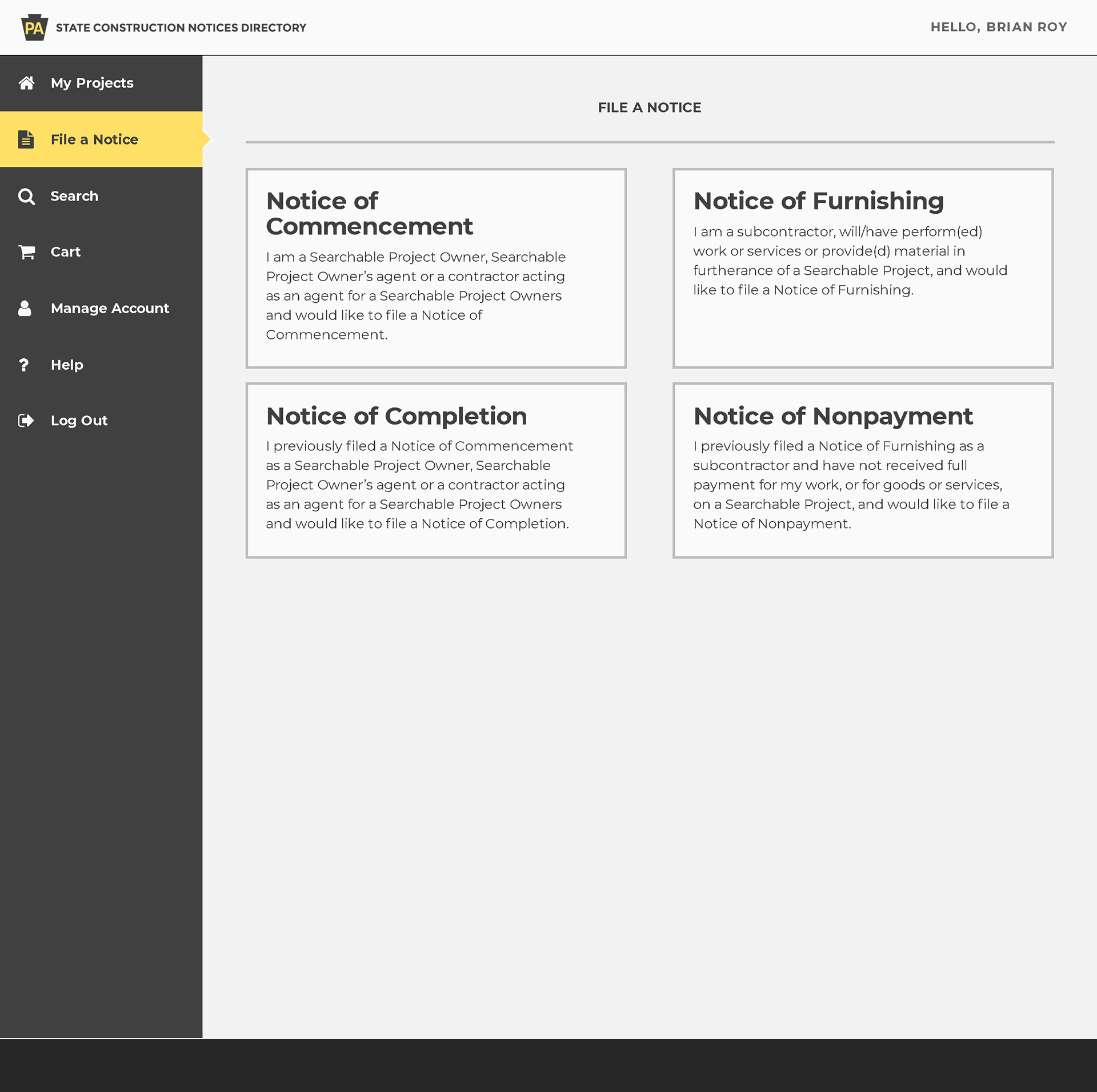1097x1092 pixels.
Task: Click the shopping cart icon
Action: 26,252
